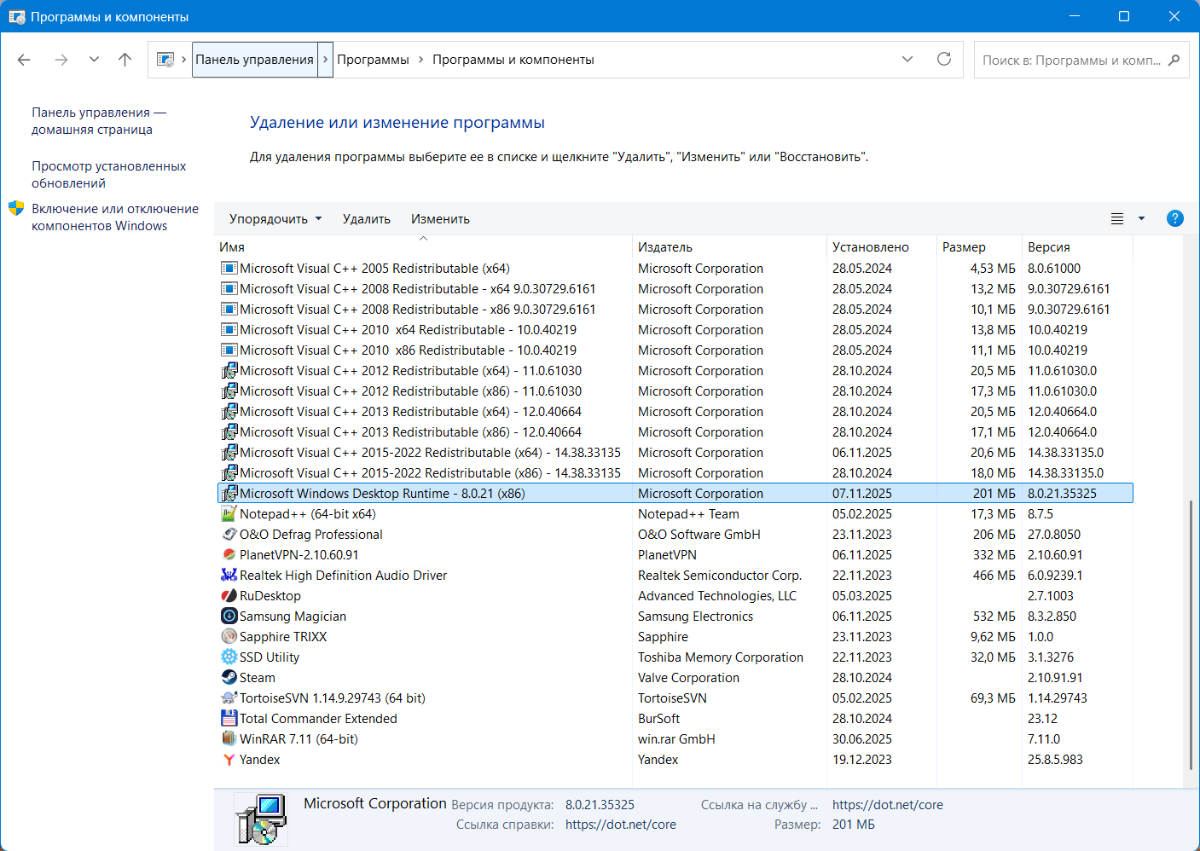Go up one folder level
The height and width of the screenshot is (851, 1200).
[125, 59]
